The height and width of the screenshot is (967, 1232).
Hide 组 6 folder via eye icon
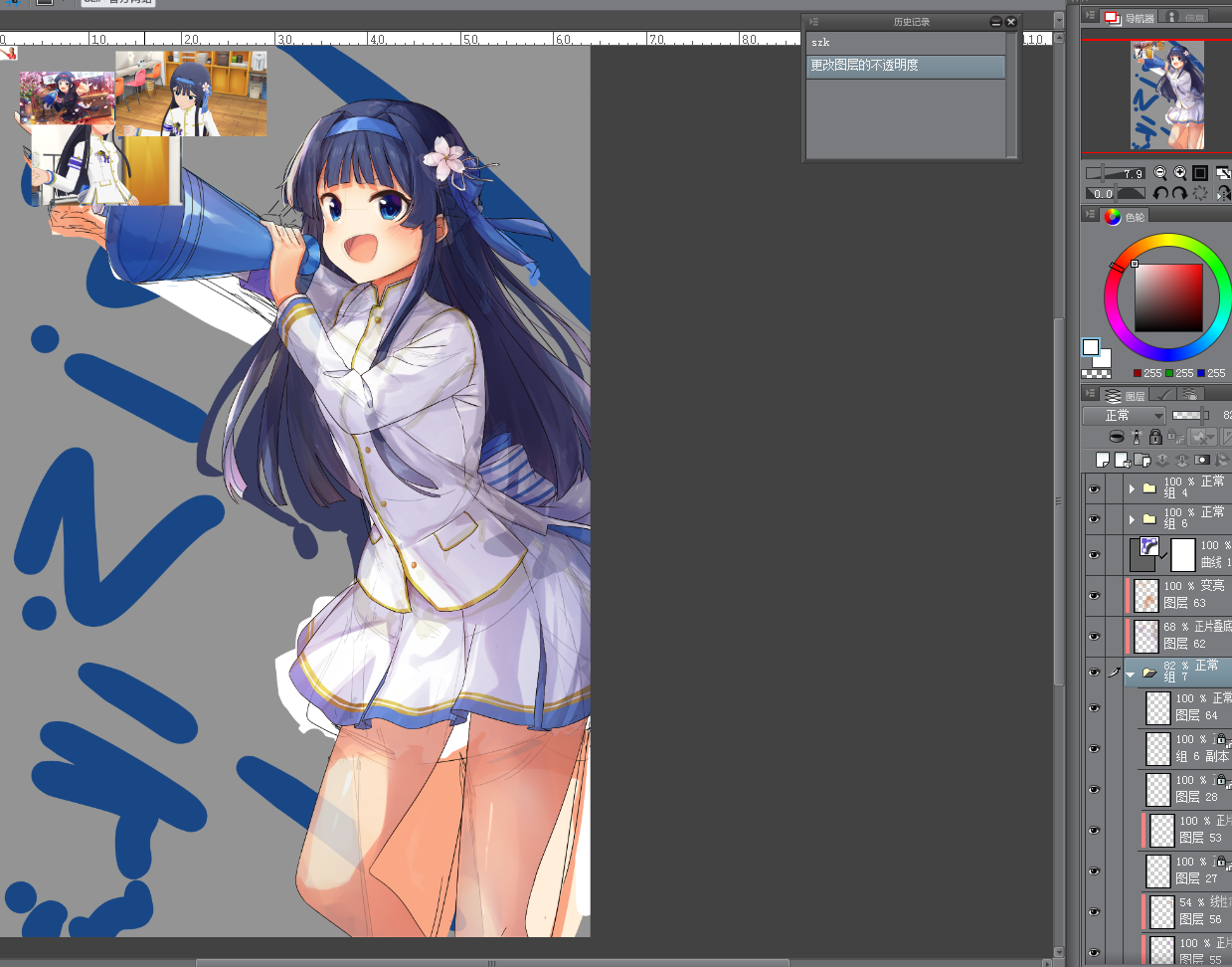click(1094, 518)
